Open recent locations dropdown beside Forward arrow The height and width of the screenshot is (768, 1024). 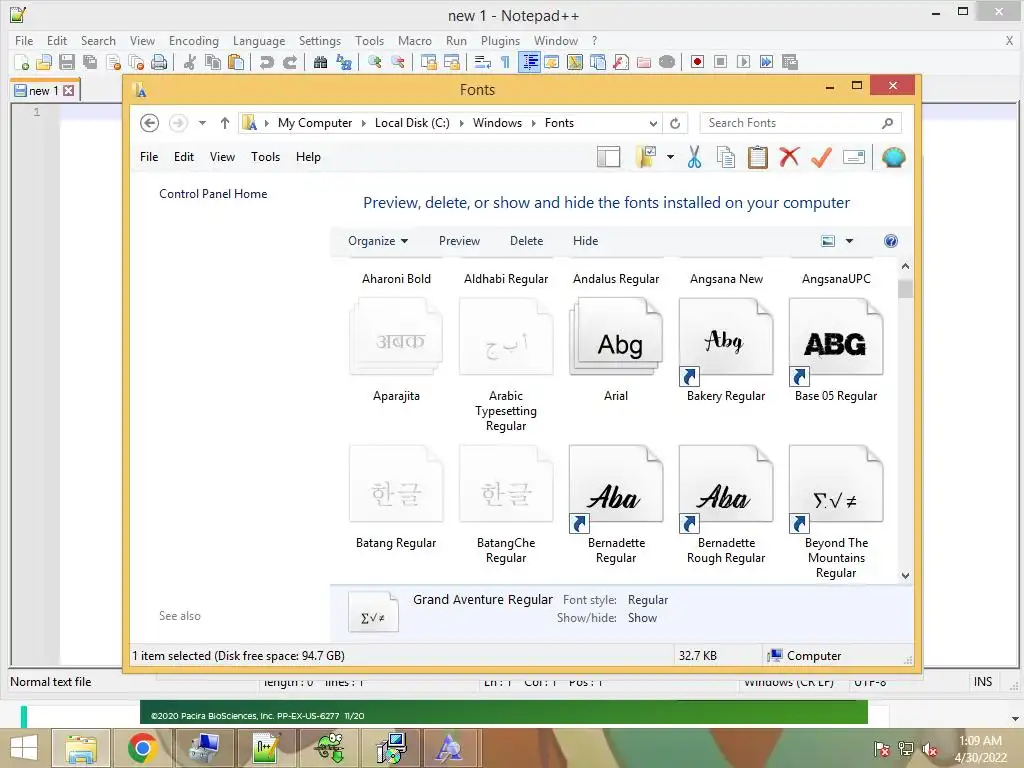click(x=202, y=123)
